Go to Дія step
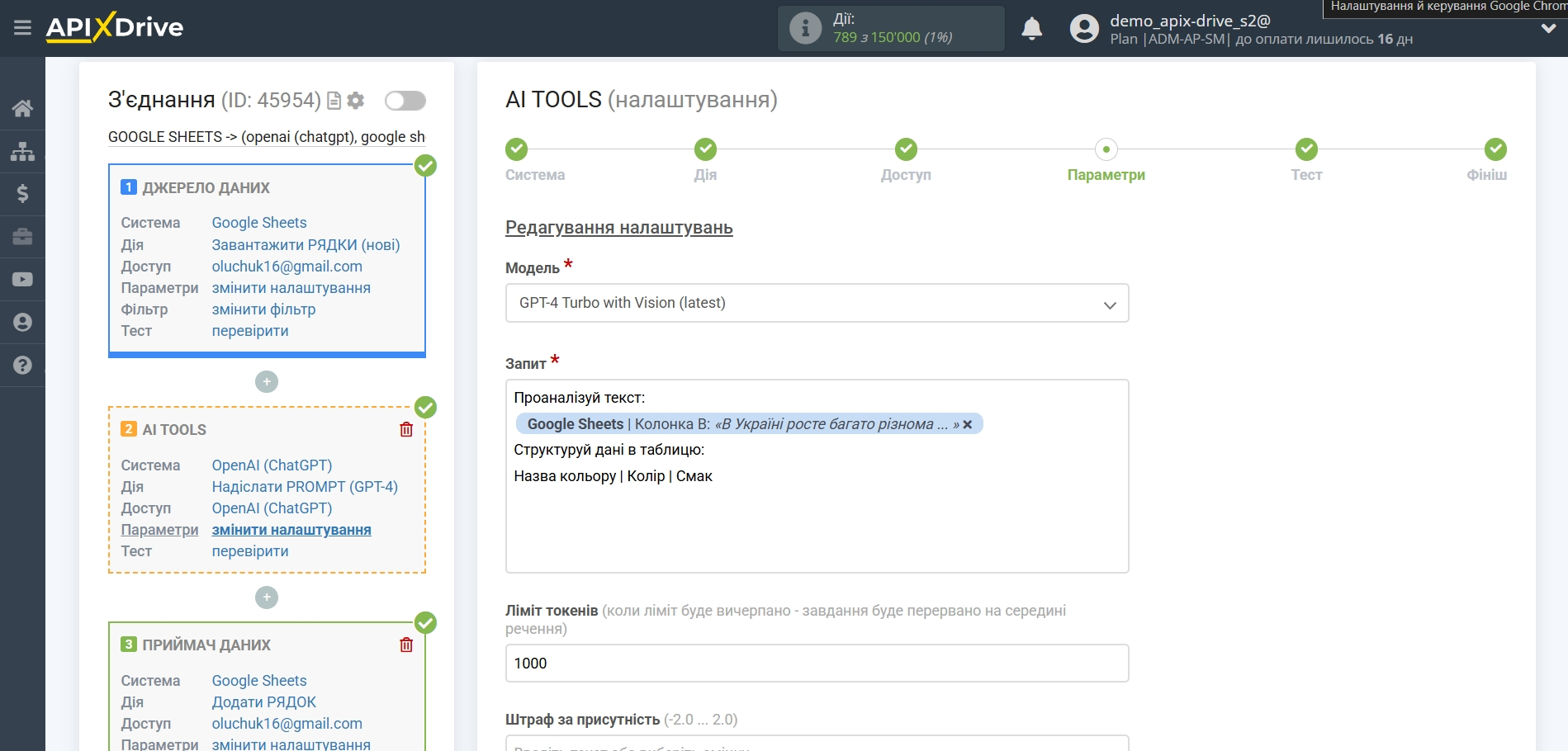The height and width of the screenshot is (751, 1568). coord(705,149)
